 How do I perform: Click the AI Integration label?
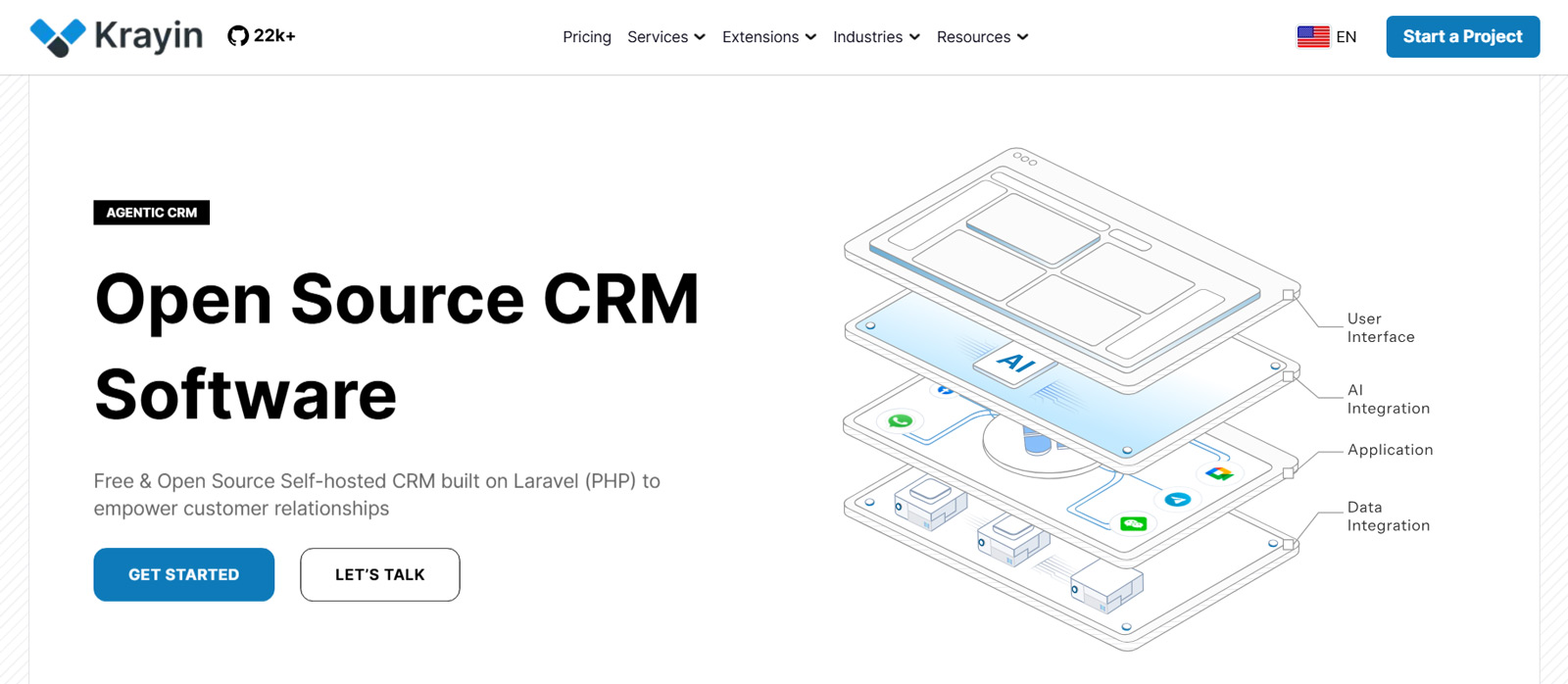click(x=1388, y=399)
